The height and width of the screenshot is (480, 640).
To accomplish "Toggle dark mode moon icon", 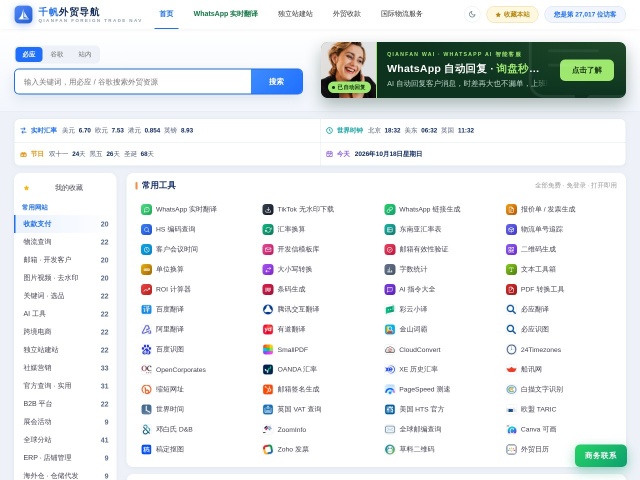I will 472,14.
